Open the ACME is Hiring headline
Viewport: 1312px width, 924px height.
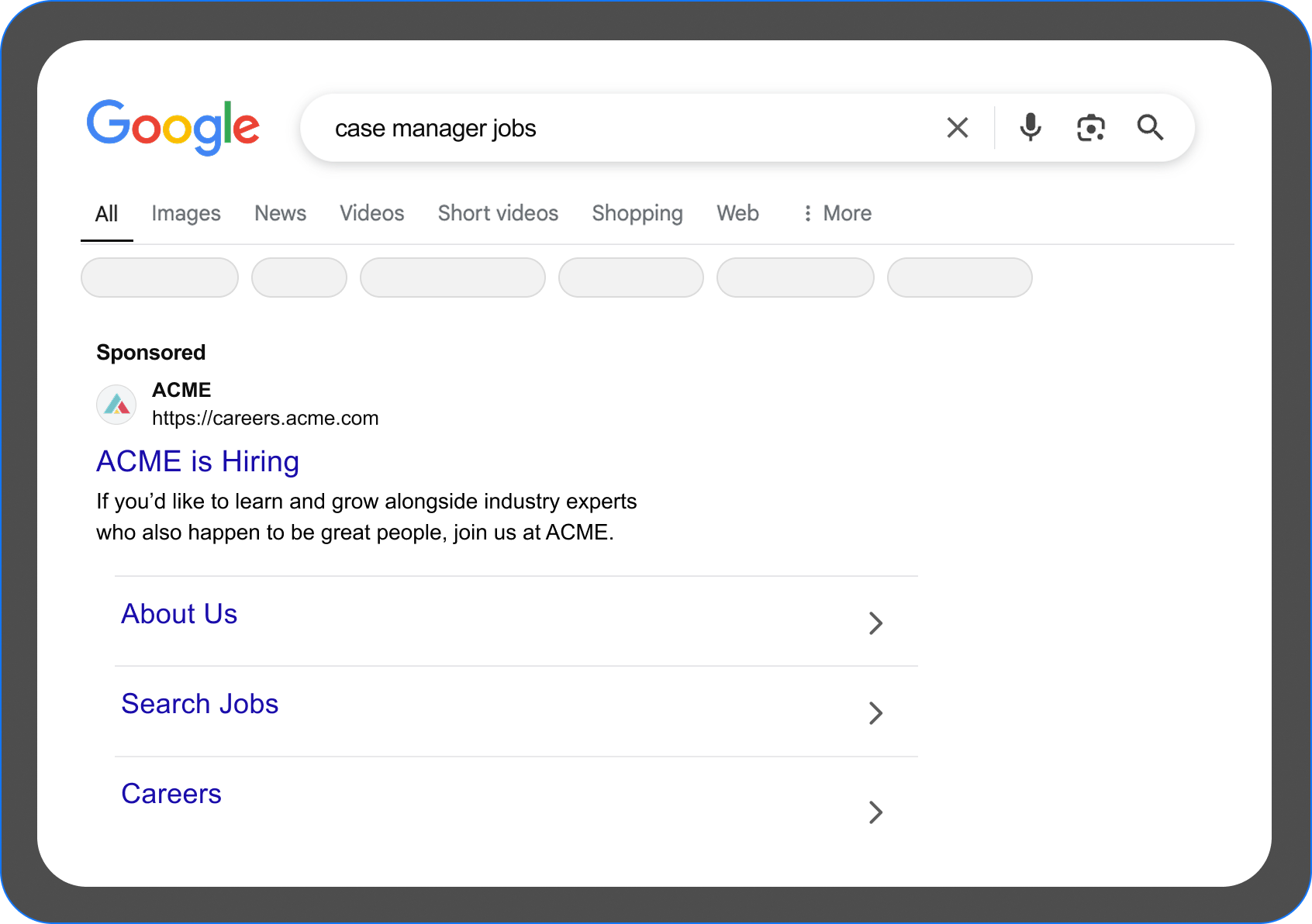[x=198, y=461]
